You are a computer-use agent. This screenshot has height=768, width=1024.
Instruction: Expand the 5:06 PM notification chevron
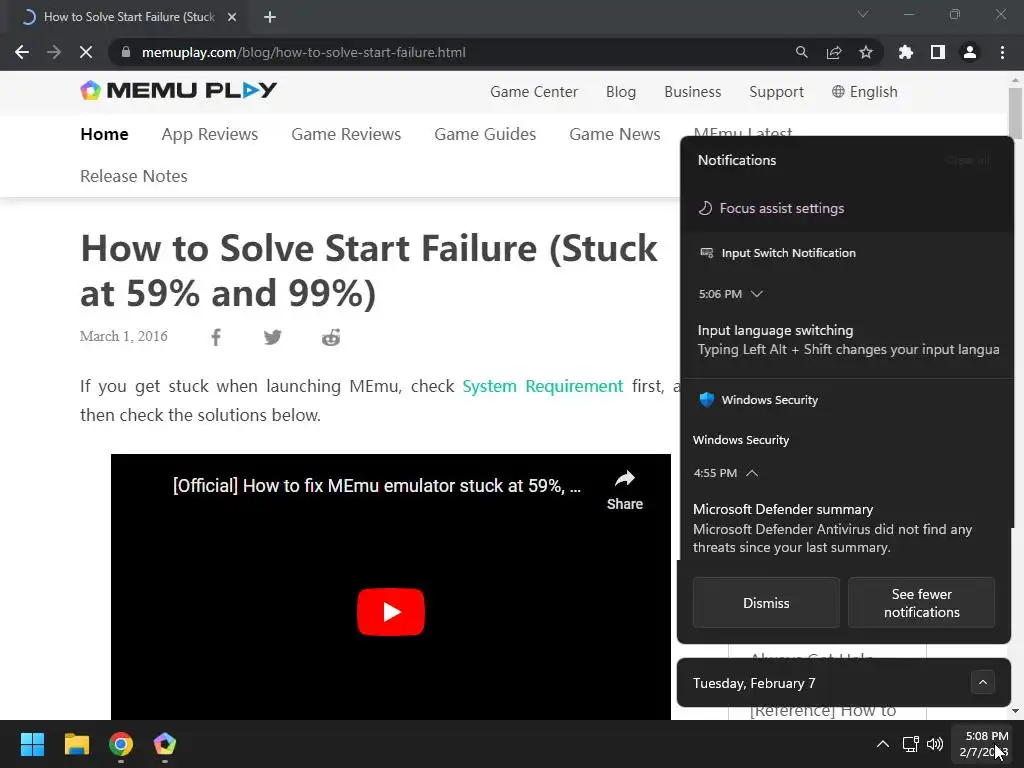(757, 294)
